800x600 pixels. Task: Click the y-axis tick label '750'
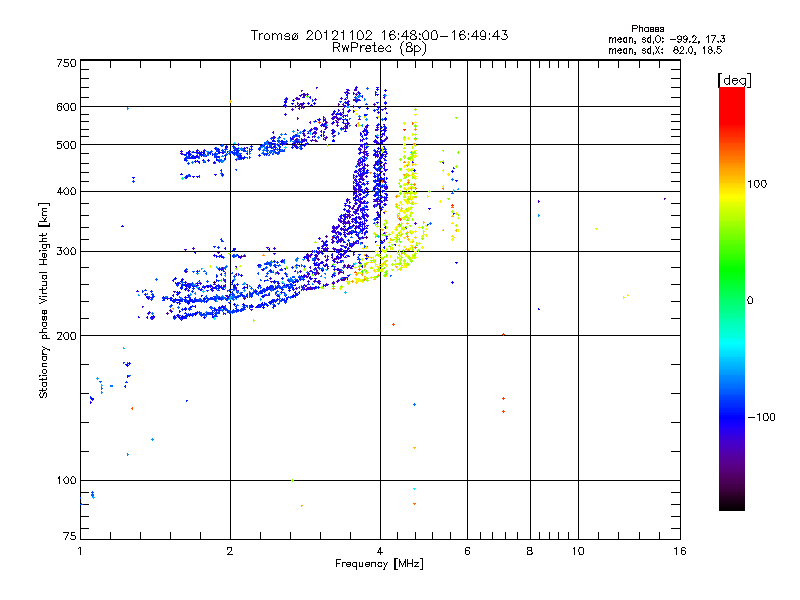tap(67, 63)
